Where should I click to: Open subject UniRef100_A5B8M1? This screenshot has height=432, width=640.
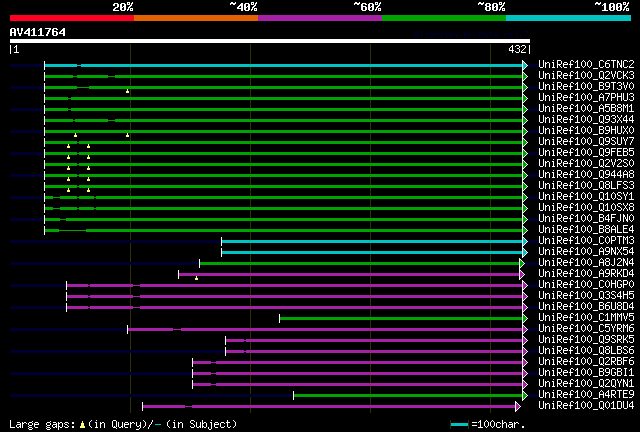click(586, 109)
